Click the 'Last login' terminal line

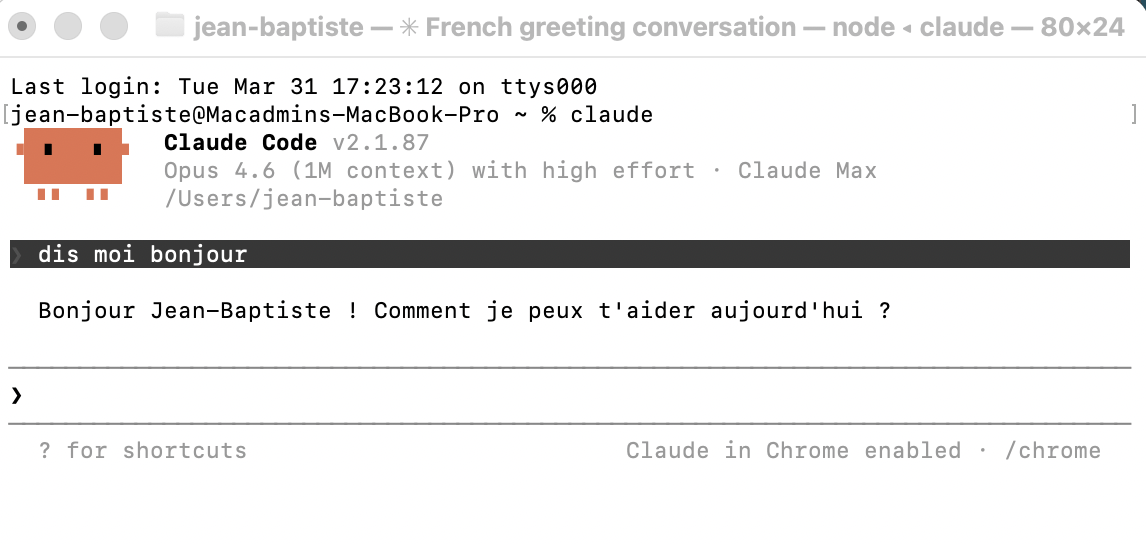click(x=304, y=87)
